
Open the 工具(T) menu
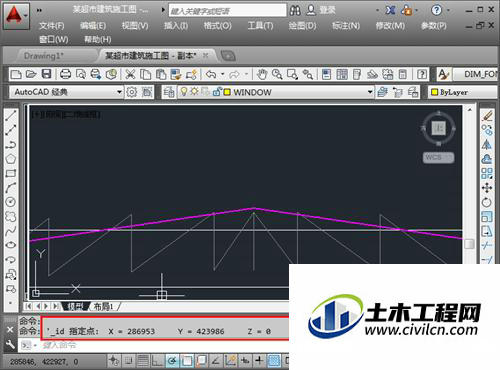[260, 26]
